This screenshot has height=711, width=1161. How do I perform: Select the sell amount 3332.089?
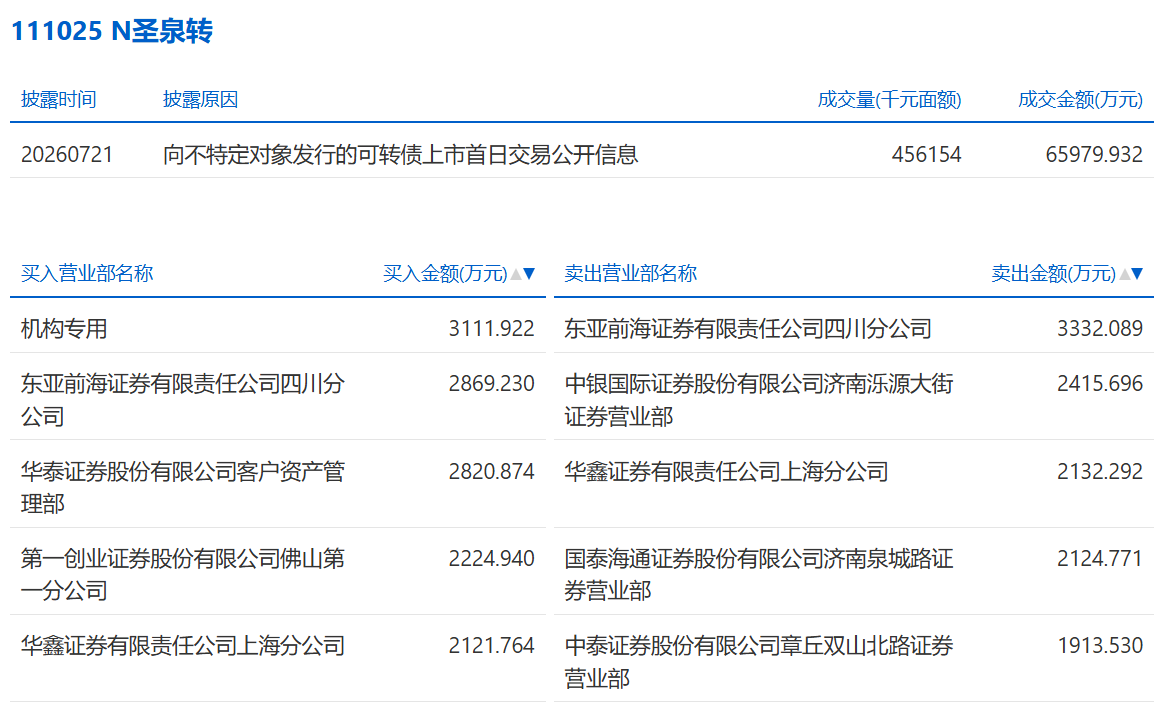point(1100,328)
